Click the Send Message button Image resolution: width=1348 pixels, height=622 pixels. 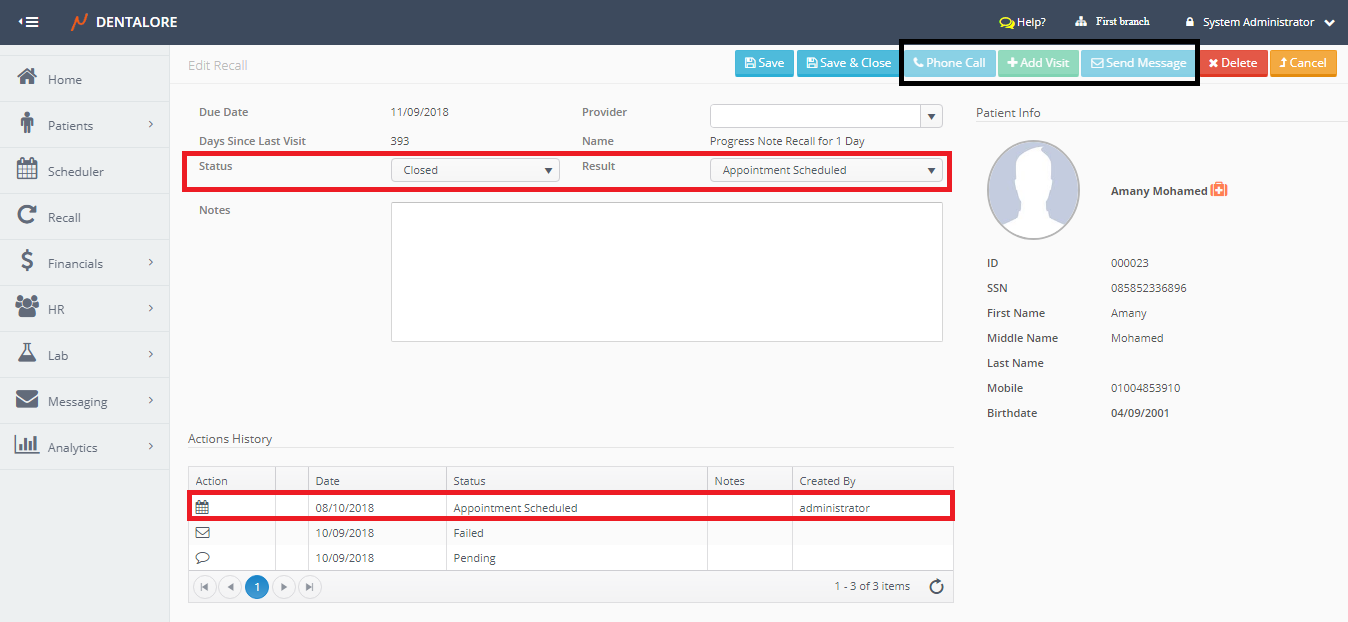[1138, 63]
